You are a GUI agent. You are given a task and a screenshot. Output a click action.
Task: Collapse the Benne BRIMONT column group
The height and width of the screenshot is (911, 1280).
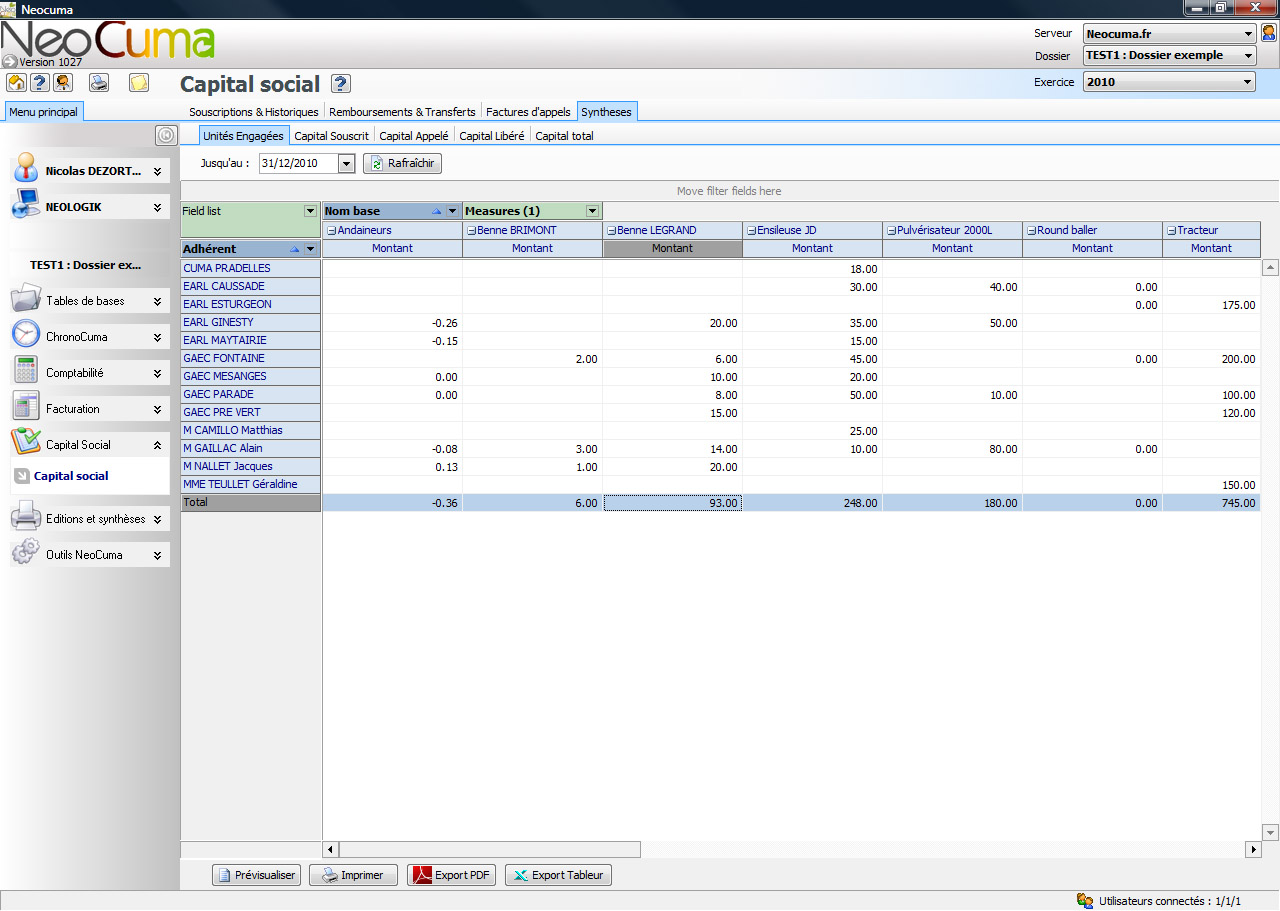pyautogui.click(x=471, y=230)
